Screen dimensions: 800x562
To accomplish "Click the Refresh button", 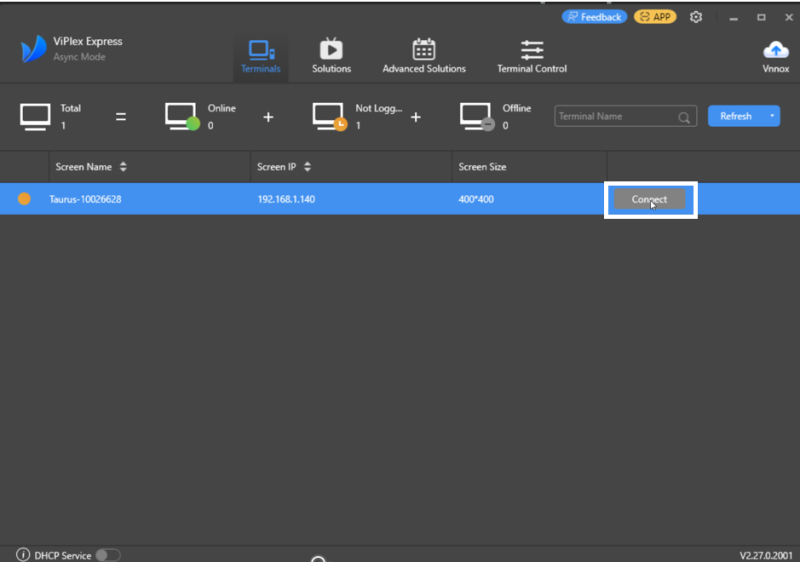I will pos(736,116).
